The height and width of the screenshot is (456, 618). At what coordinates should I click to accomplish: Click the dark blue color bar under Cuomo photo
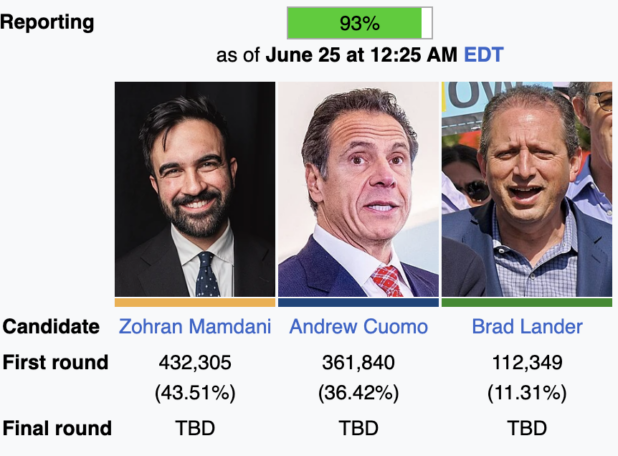(x=358, y=302)
